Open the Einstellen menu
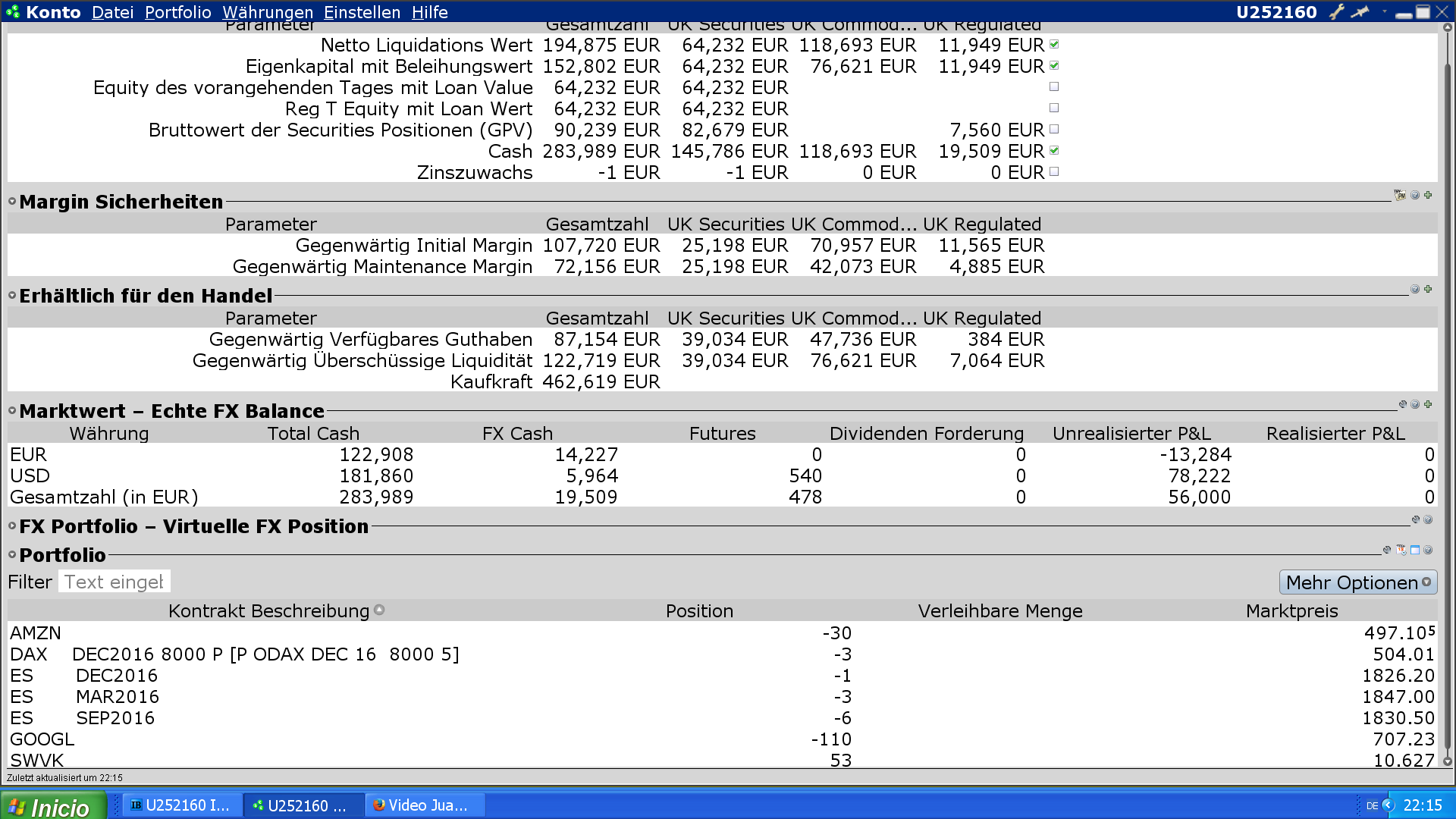Screen dimensions: 1456x819 click(x=362, y=12)
